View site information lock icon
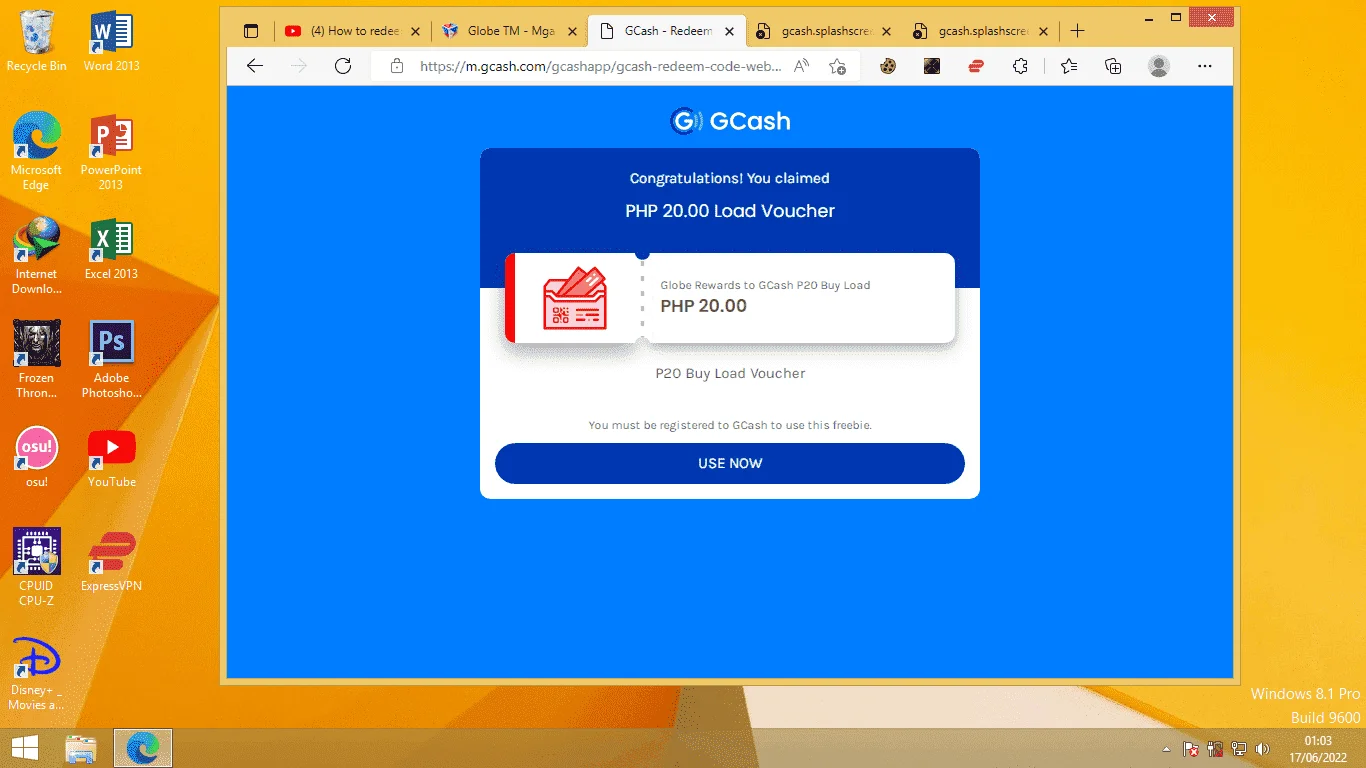This screenshot has width=1366, height=768. tap(397, 66)
